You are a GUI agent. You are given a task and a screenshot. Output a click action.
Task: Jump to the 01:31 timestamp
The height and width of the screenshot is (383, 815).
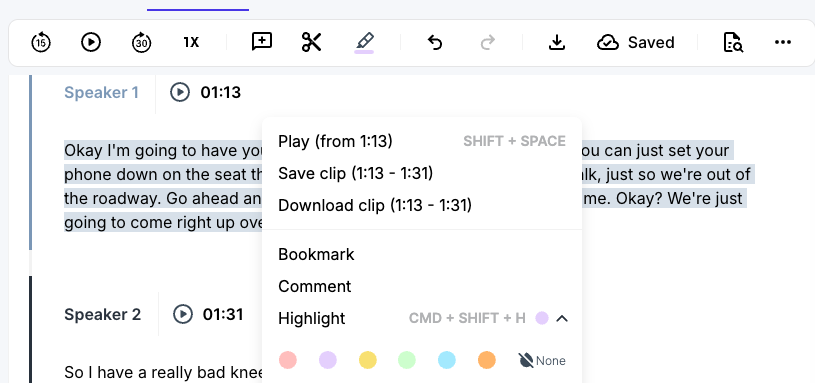coord(223,314)
